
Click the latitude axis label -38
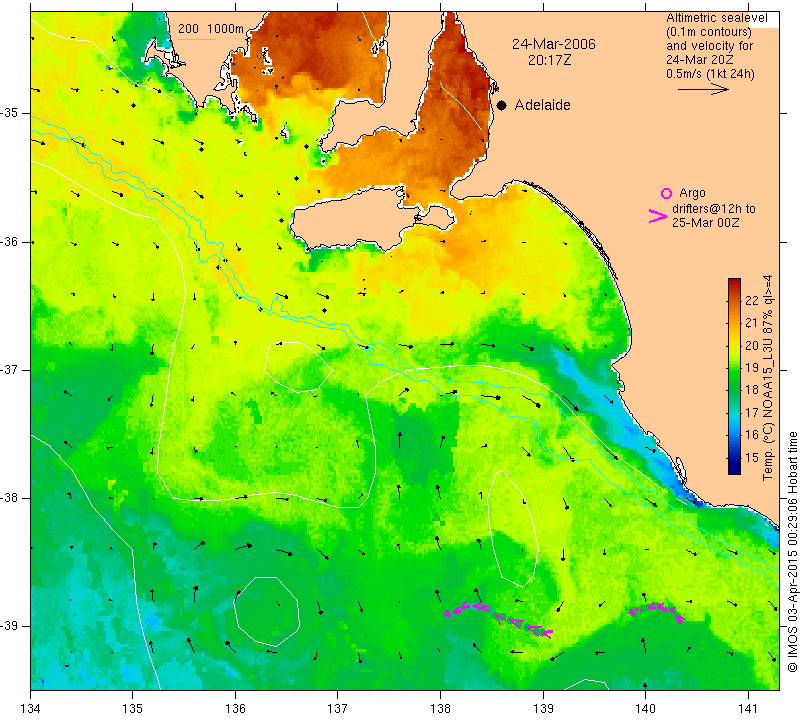[9, 498]
